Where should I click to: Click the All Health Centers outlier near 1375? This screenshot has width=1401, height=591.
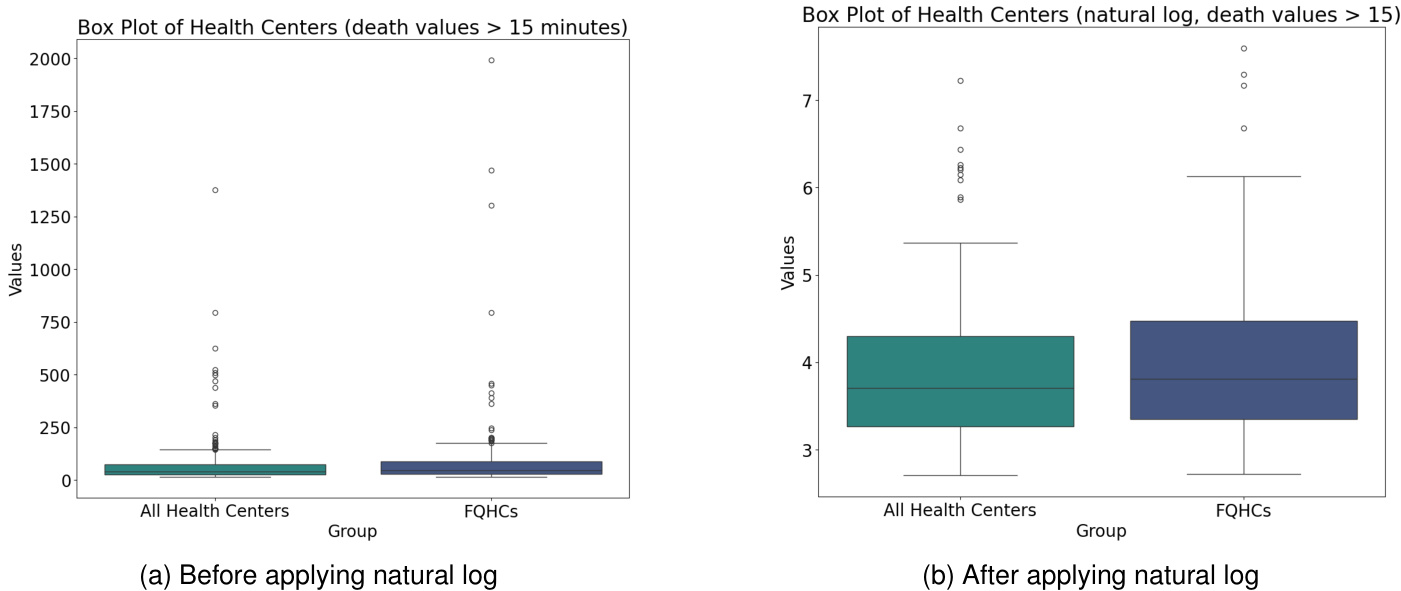pyautogui.click(x=215, y=190)
